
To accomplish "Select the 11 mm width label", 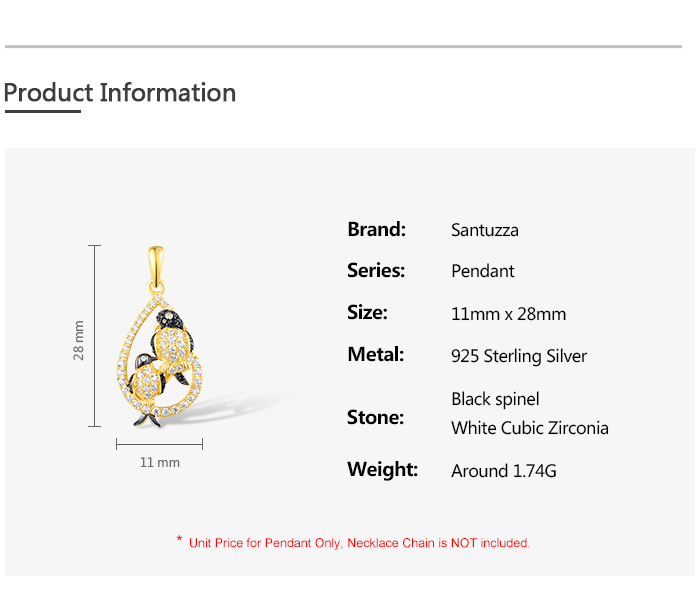I will tap(160, 462).
